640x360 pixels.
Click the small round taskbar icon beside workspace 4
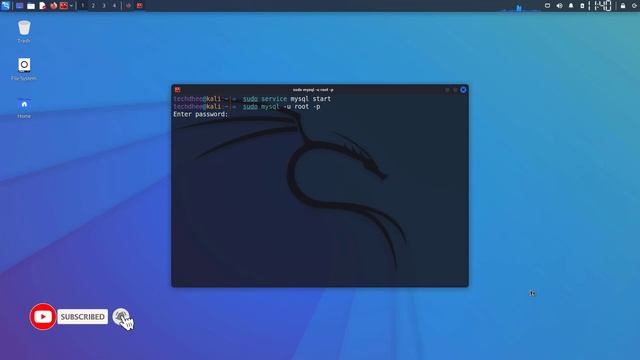[x=129, y=6]
